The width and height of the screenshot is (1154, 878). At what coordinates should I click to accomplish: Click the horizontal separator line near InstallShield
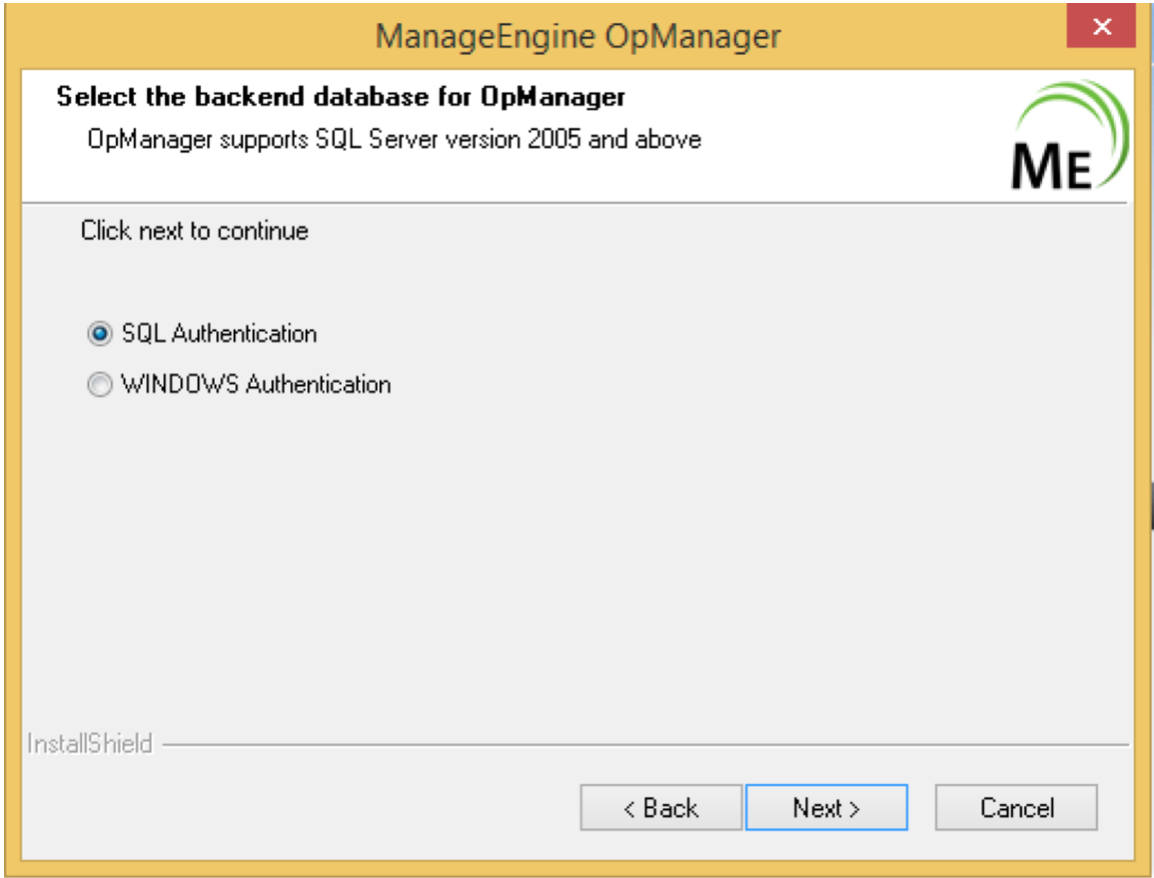(600, 745)
